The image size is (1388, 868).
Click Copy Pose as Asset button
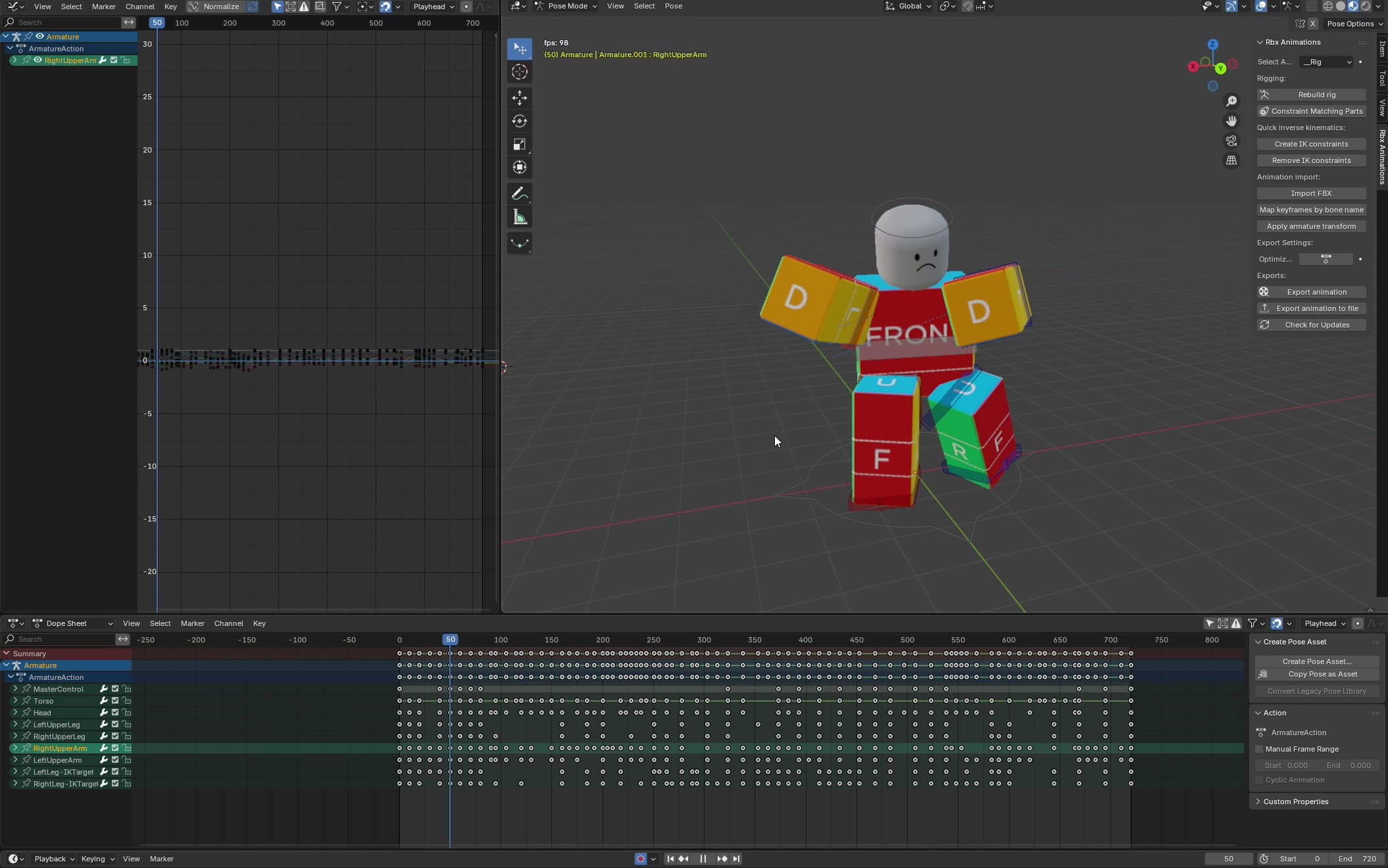click(1317, 674)
